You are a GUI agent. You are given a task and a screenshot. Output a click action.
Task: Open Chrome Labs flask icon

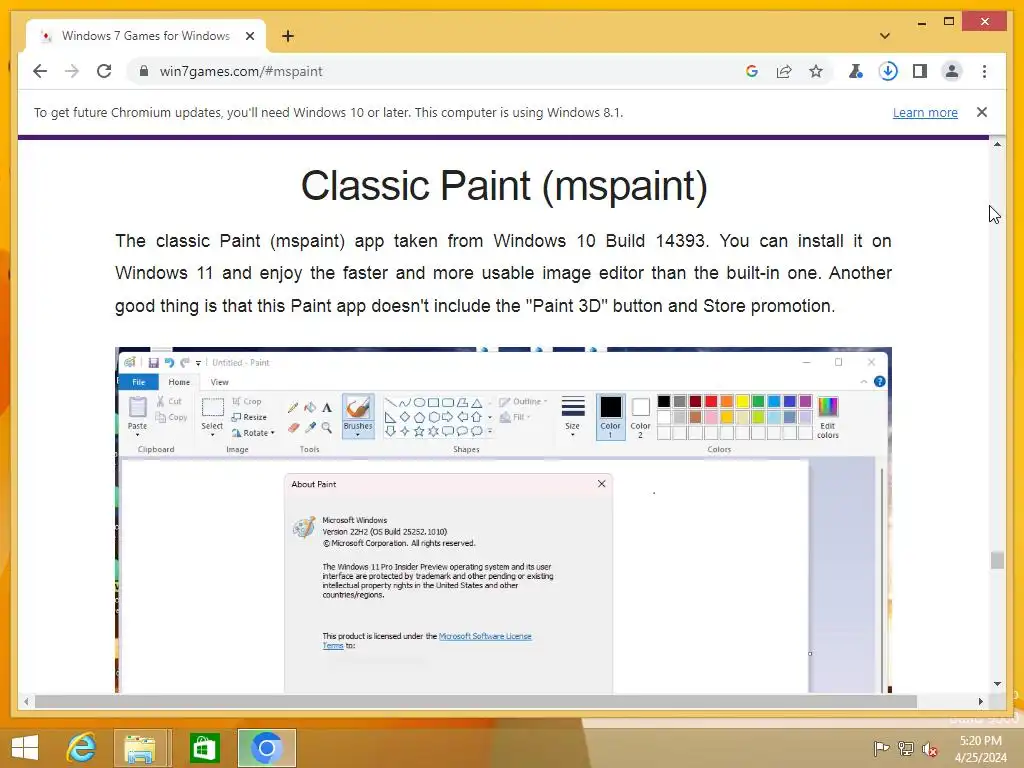(856, 71)
